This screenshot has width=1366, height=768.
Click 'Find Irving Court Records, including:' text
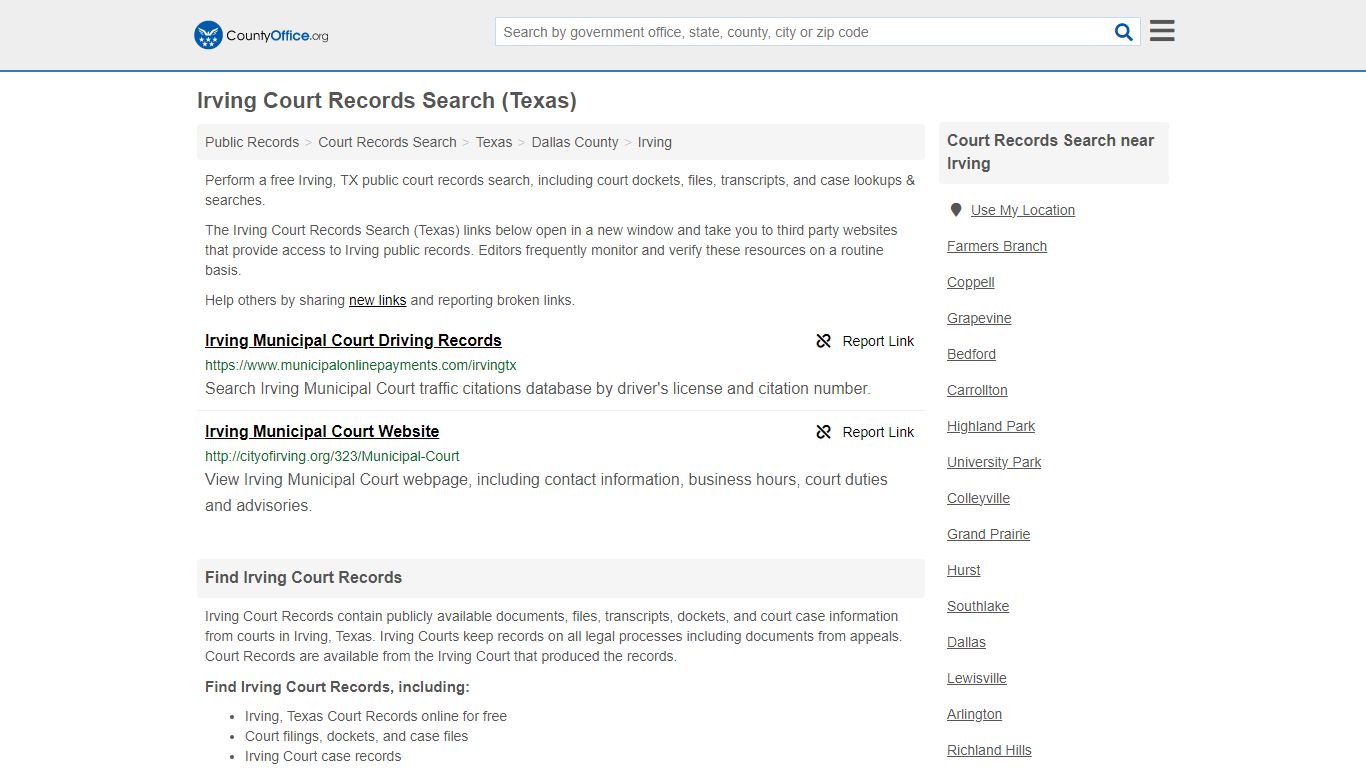pos(337,687)
